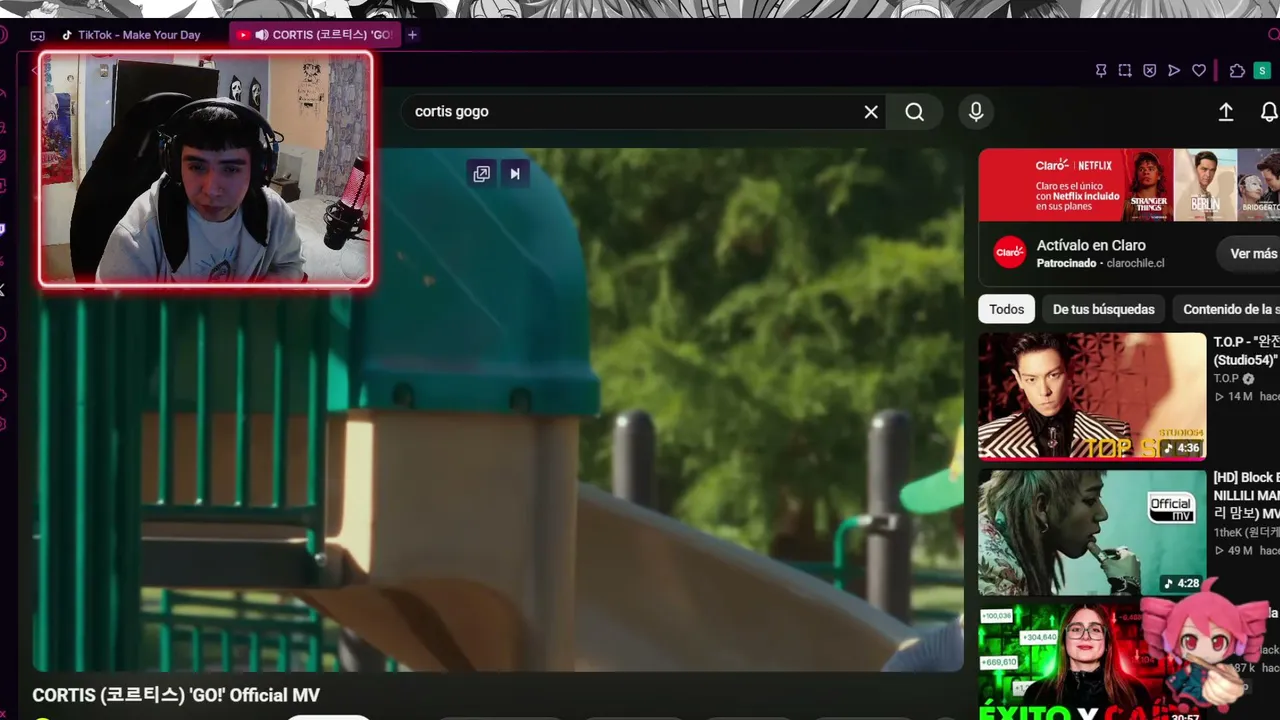Go to the T.O.P channel name

point(1226,379)
